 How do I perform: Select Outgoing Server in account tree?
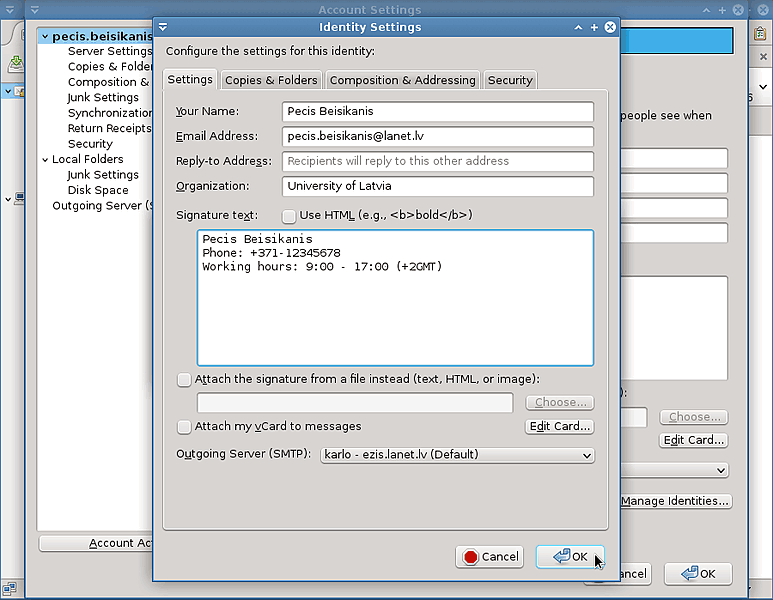102,206
